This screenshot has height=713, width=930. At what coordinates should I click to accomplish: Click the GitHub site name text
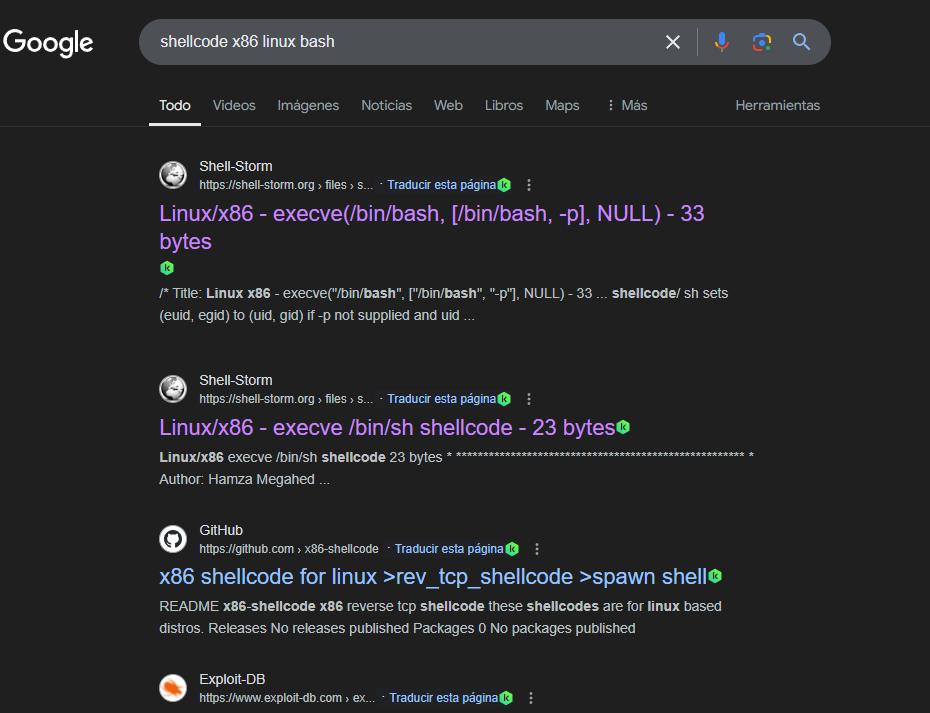point(221,530)
